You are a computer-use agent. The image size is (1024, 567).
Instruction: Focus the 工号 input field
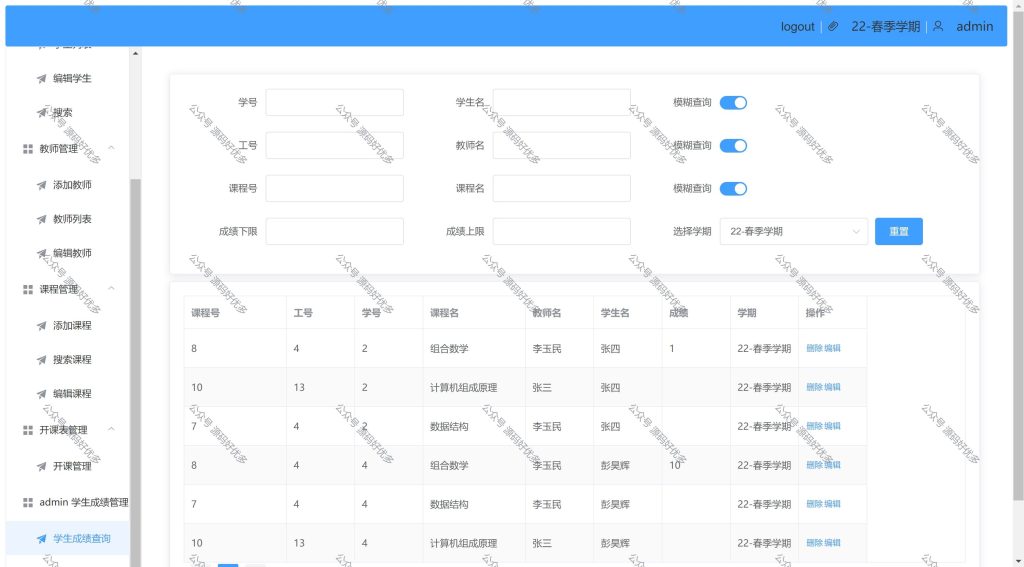click(x=334, y=146)
